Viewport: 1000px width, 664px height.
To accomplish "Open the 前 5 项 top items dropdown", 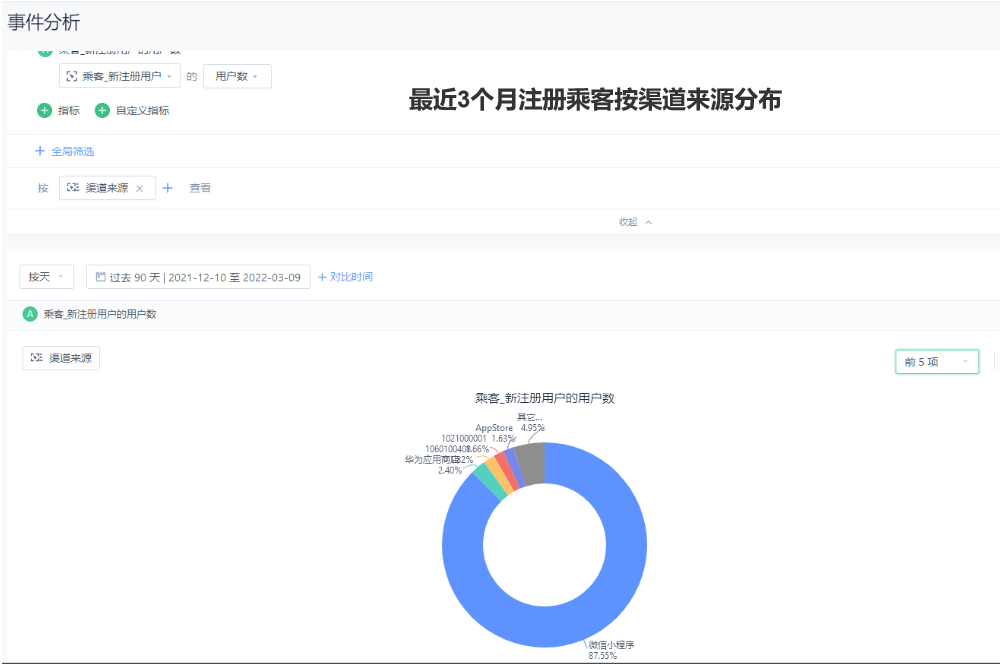I will (936, 362).
